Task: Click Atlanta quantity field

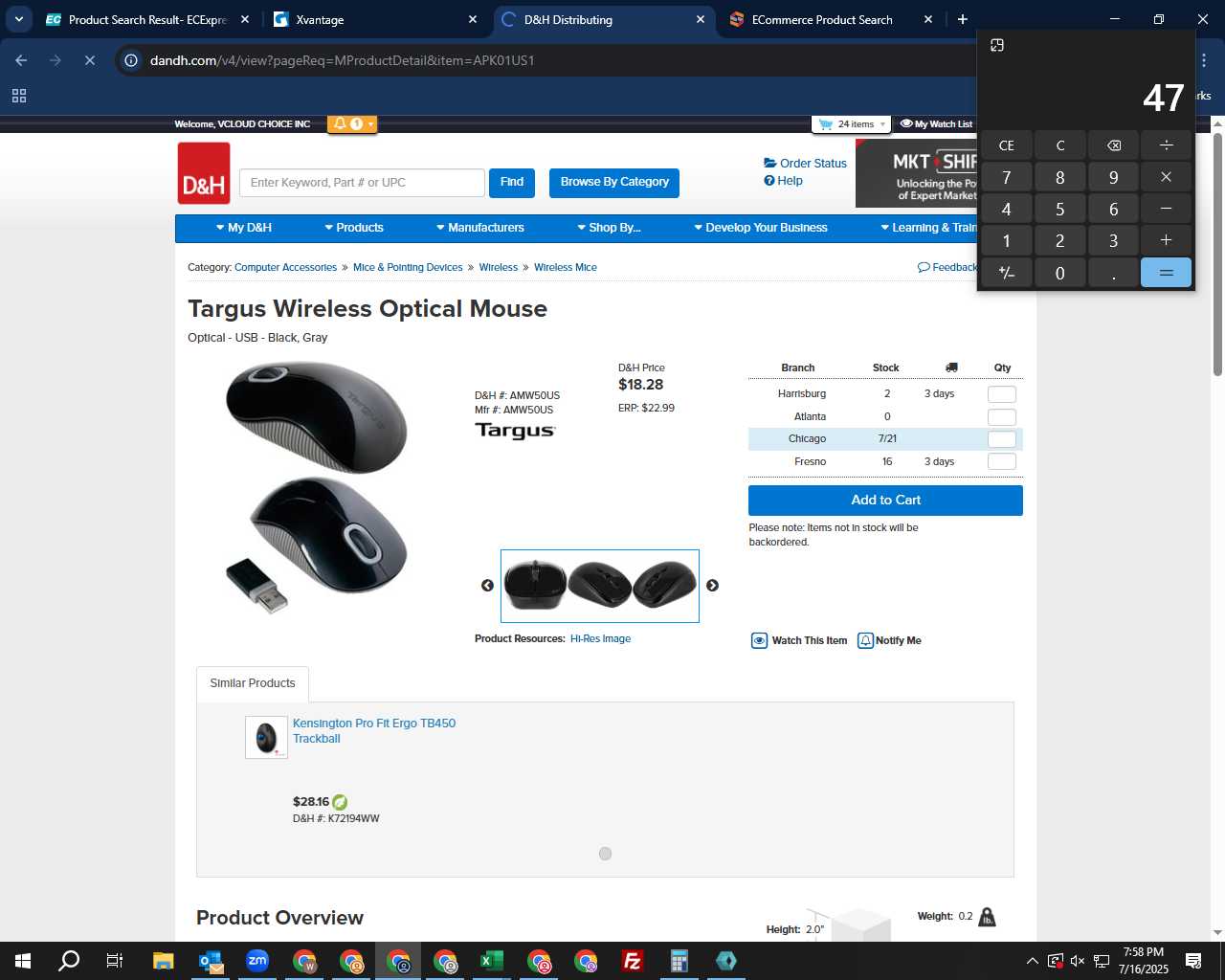Action: 1001,417
